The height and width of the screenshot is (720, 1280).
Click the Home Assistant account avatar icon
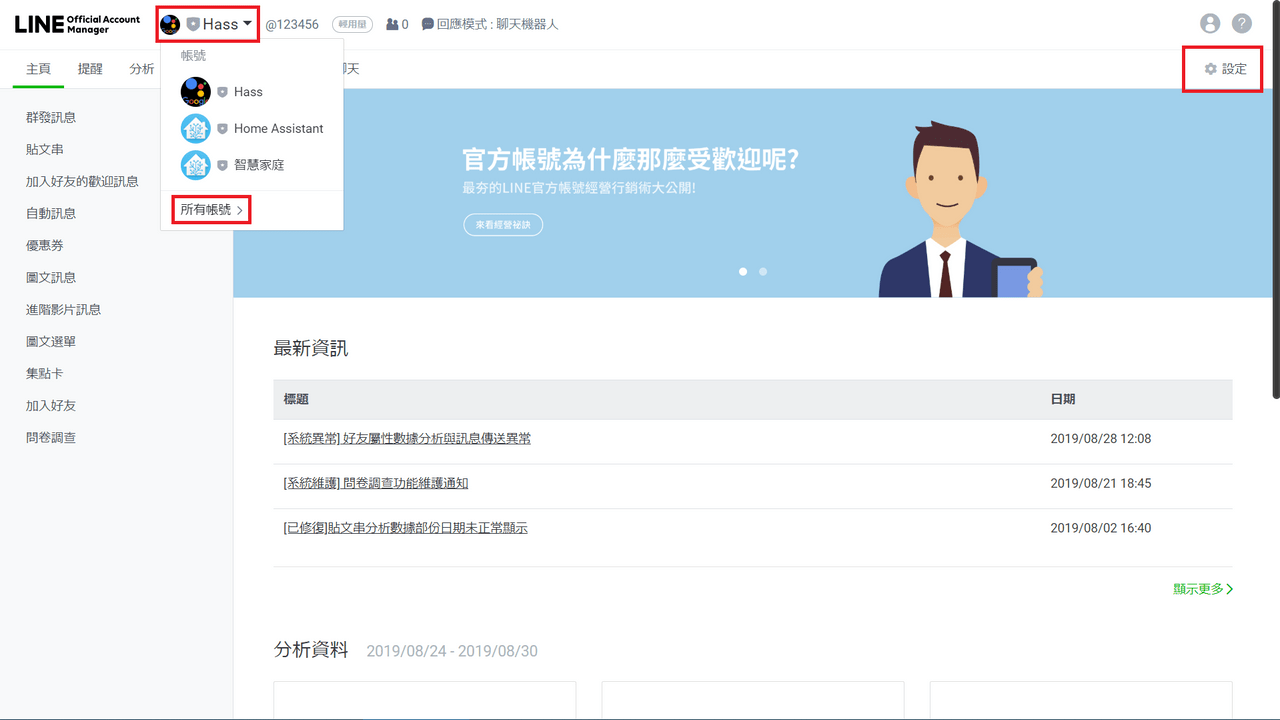[195, 128]
